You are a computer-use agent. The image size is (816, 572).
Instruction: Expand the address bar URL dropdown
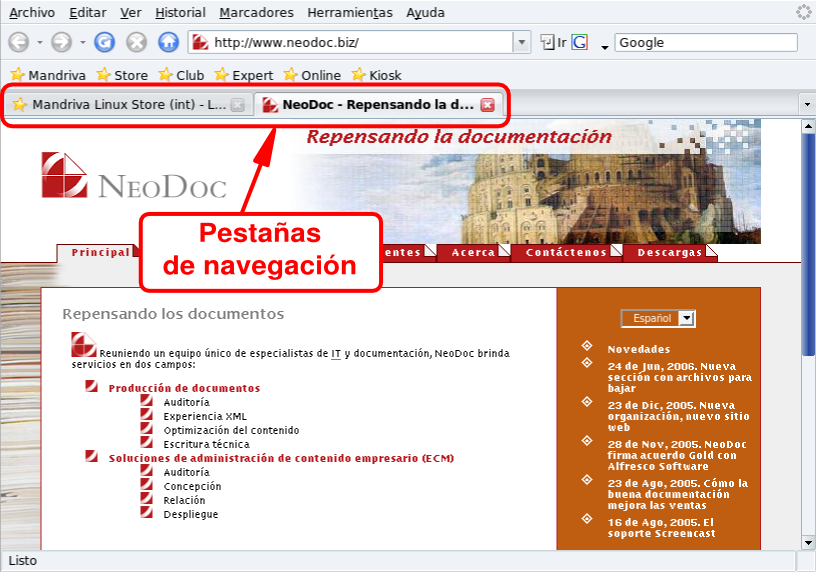[521, 42]
